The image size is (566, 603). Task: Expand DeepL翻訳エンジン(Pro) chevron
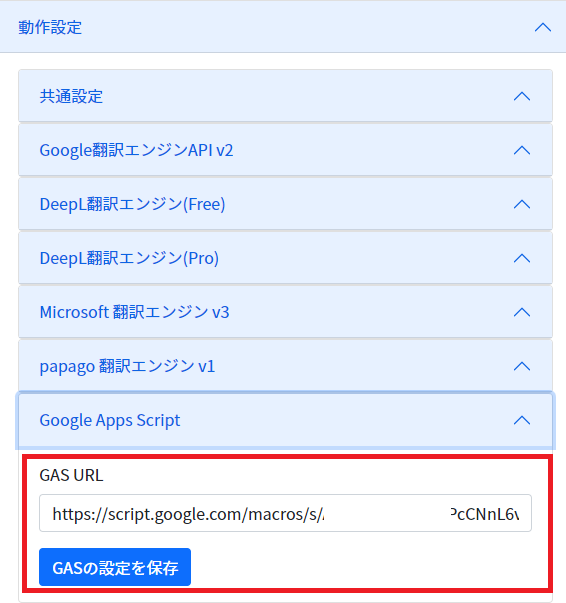pyautogui.click(x=522, y=258)
